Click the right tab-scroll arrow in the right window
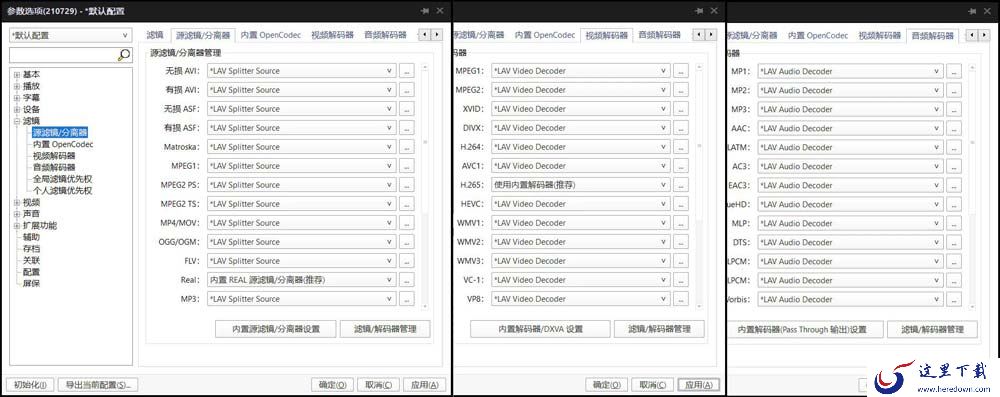1000x397 pixels. (983, 35)
